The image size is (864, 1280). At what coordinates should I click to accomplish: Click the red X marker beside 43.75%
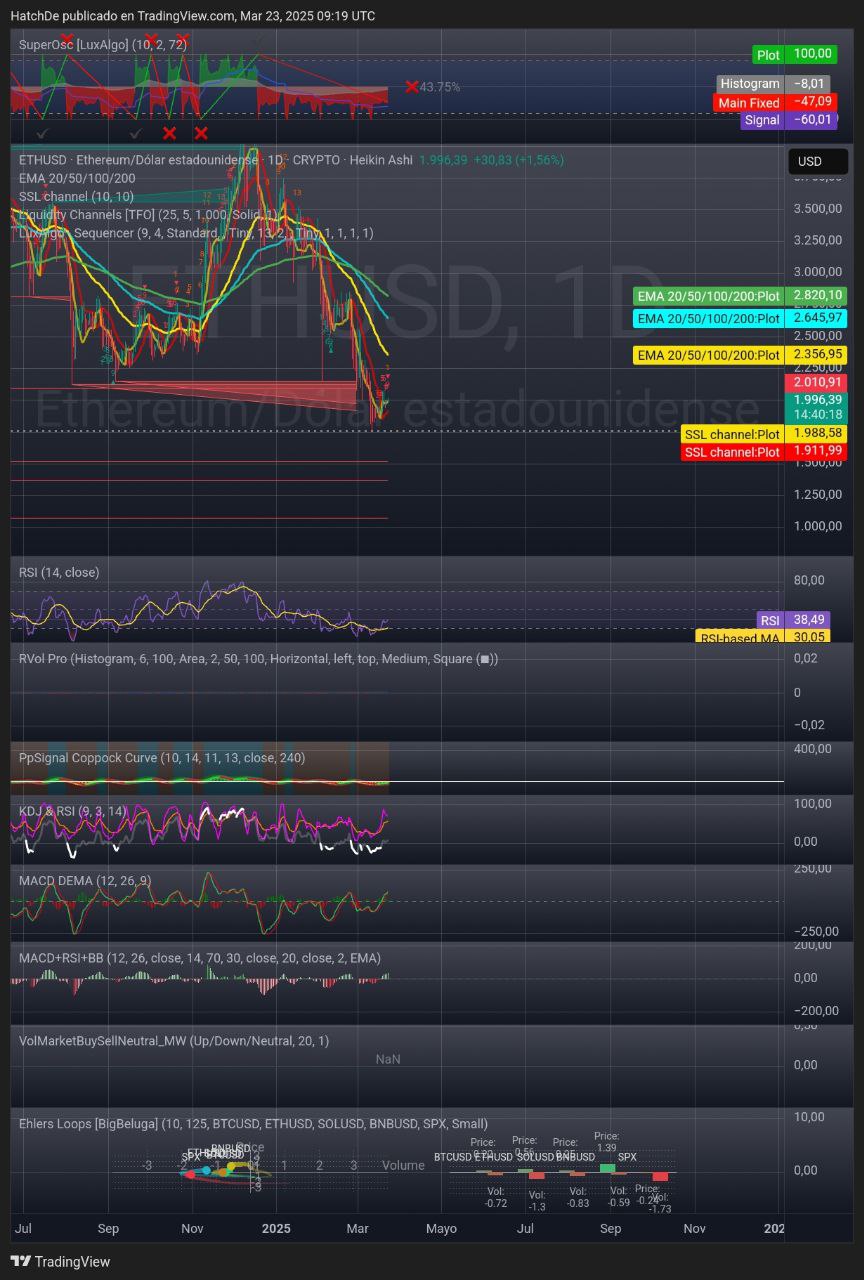coord(411,87)
